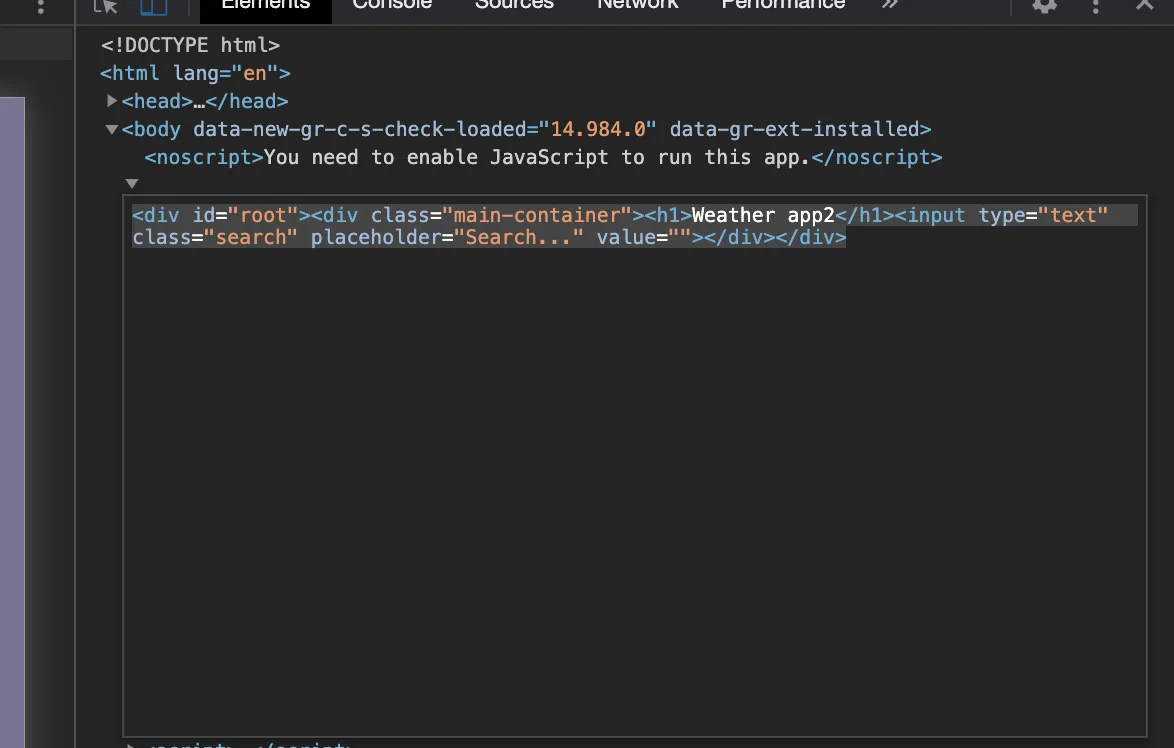This screenshot has height=748, width=1174.
Task: Show more DevTools tabs chevron
Action: [889, 4]
